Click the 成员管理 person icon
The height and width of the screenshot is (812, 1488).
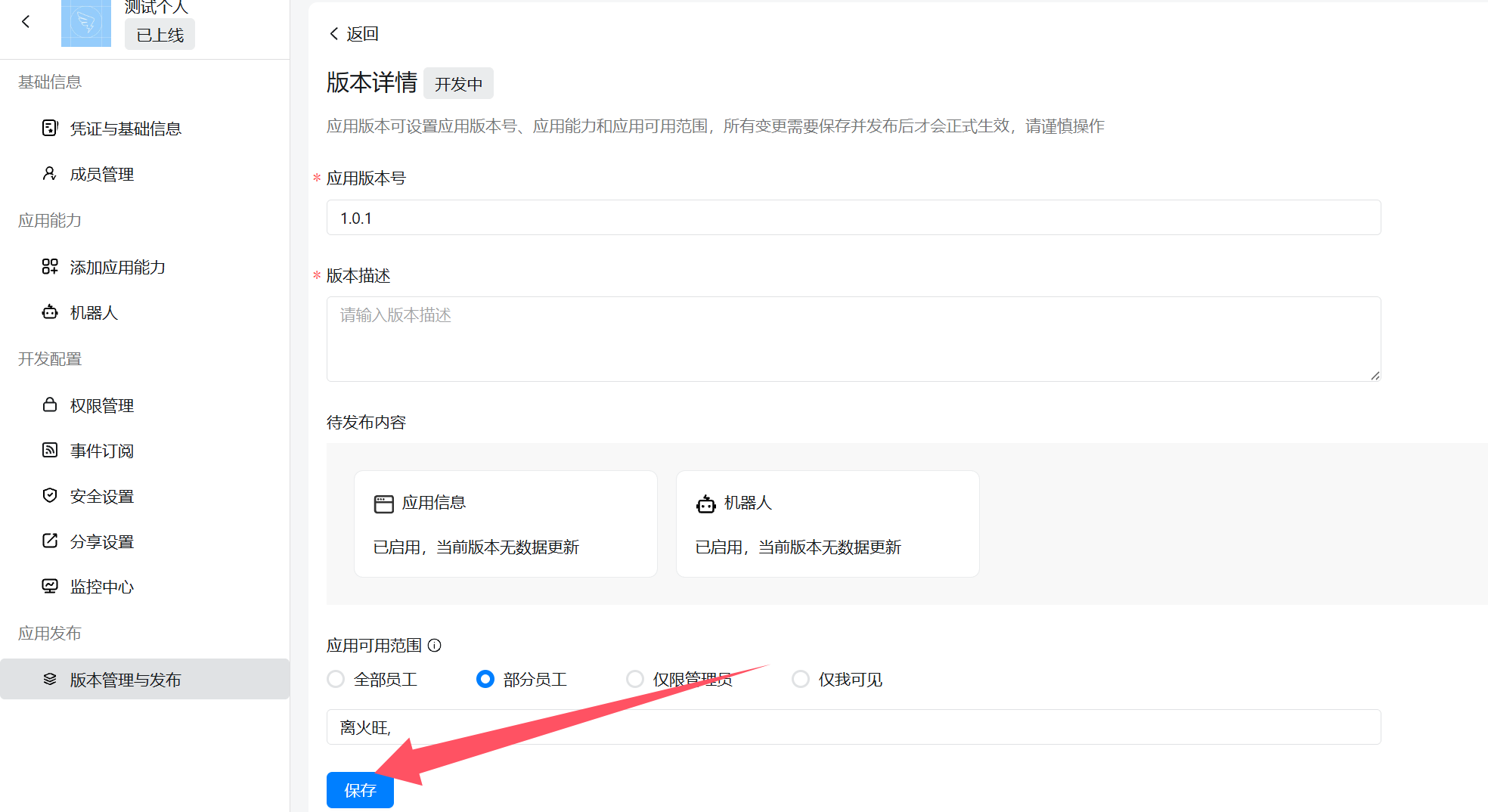coord(50,173)
